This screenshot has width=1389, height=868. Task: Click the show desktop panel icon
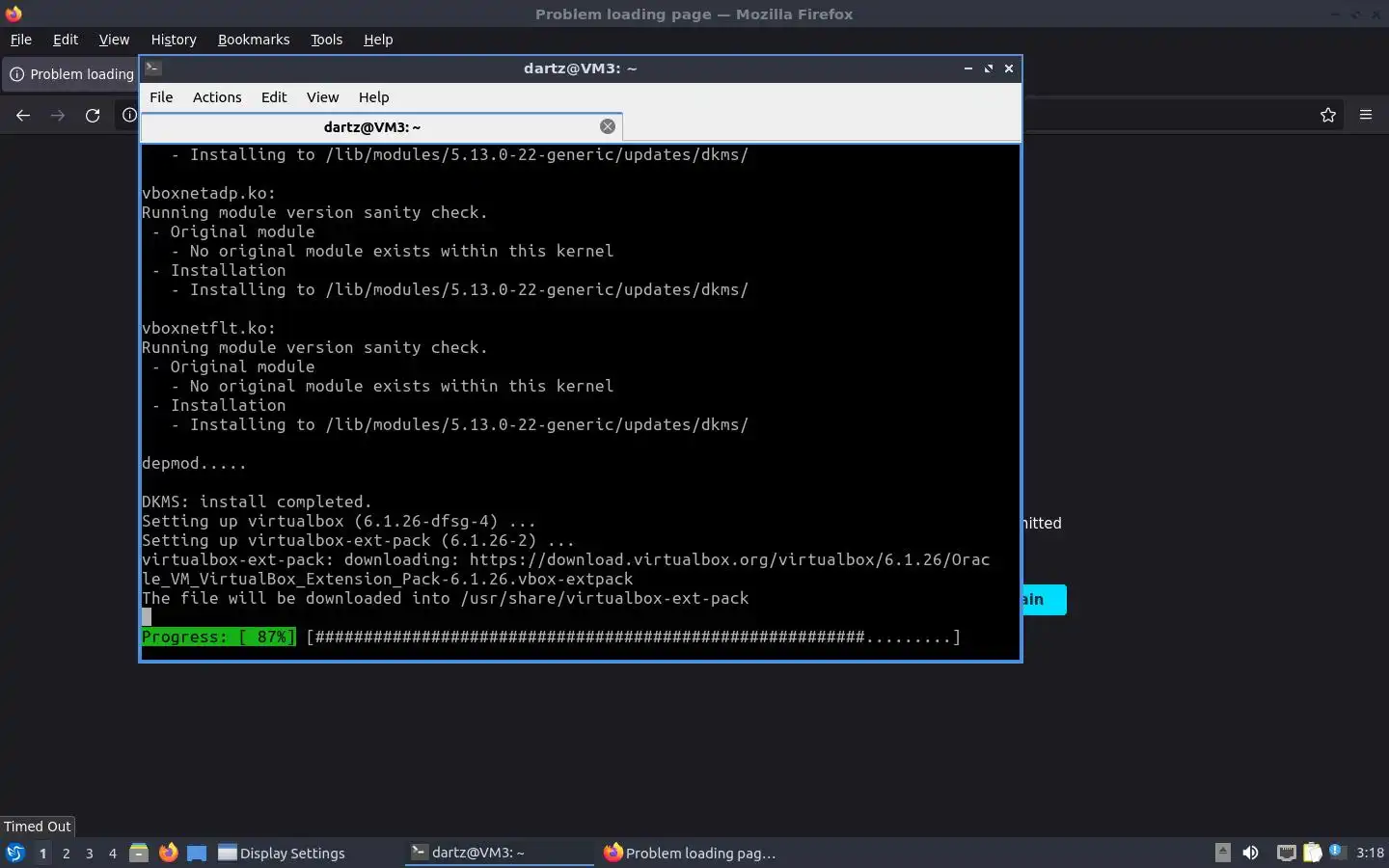point(197,853)
